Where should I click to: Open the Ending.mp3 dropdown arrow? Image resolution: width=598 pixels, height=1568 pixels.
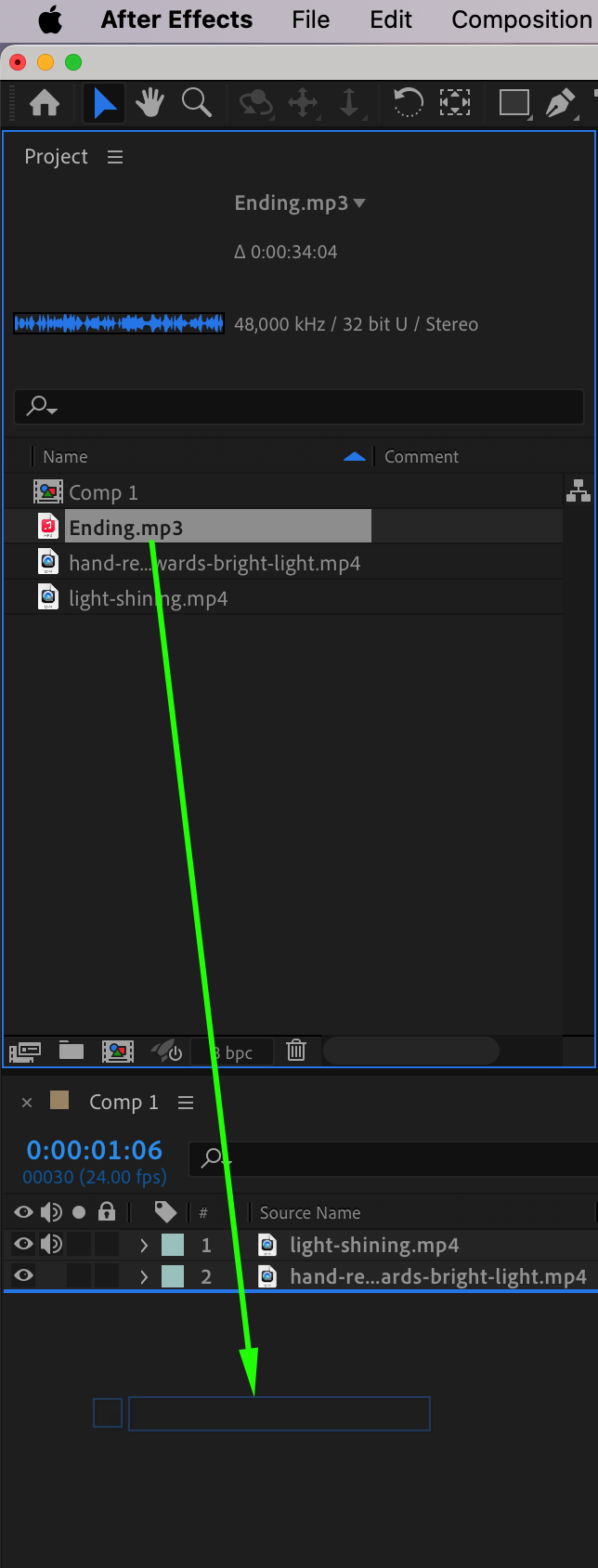[360, 203]
